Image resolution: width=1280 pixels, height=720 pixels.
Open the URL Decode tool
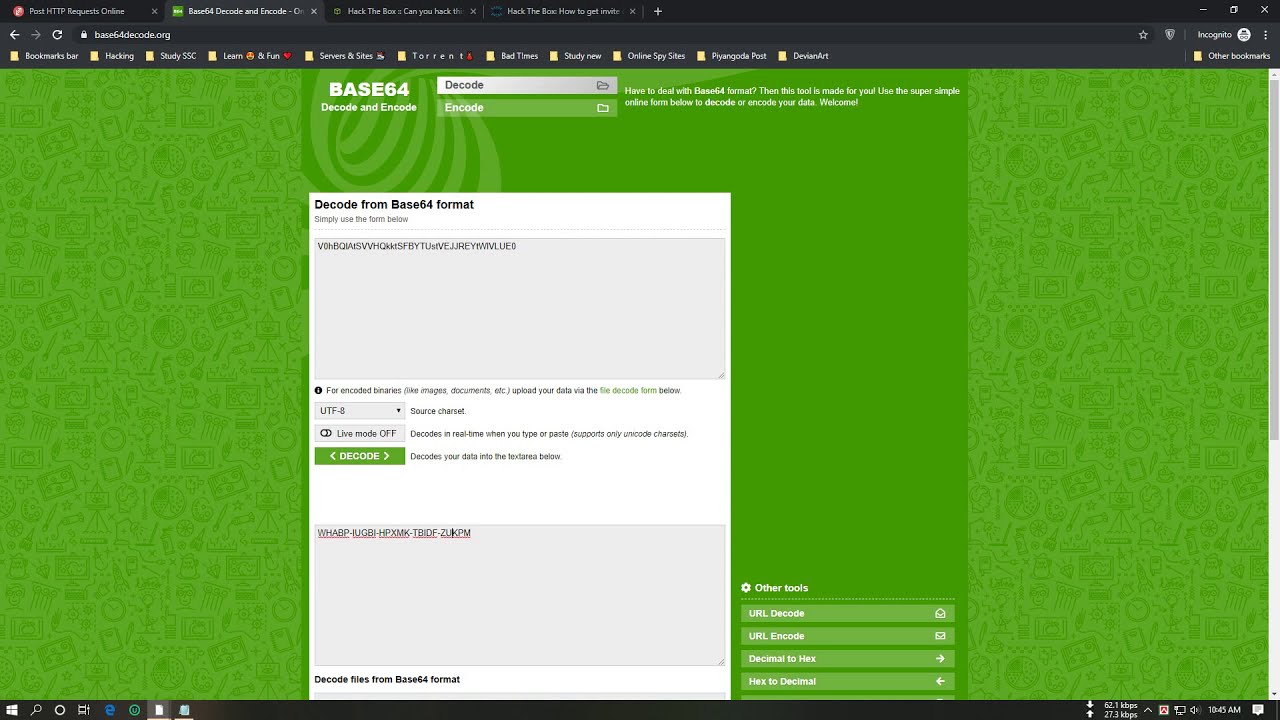point(848,613)
